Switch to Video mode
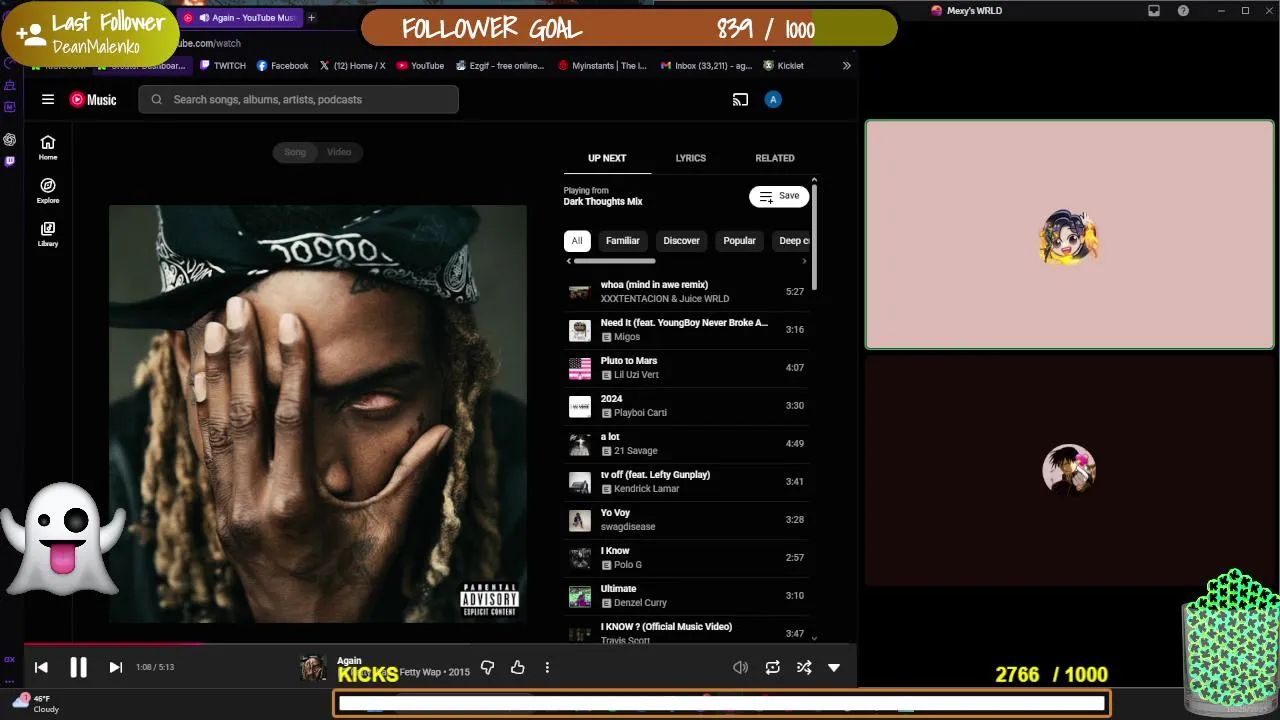 coord(339,152)
